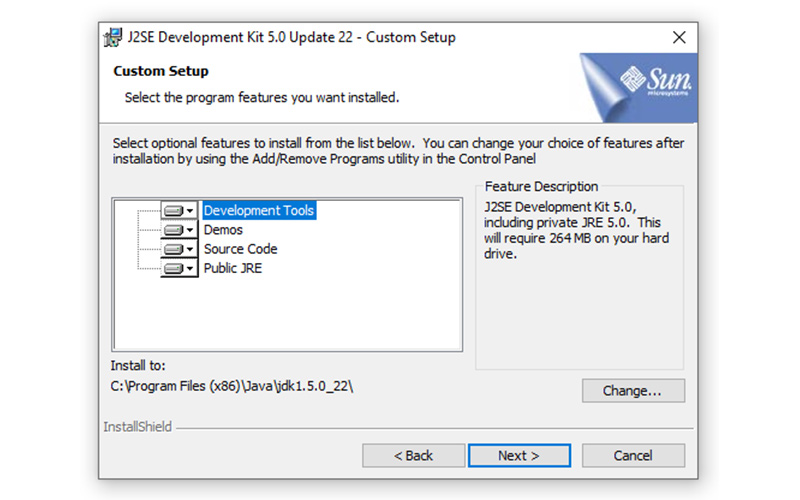The height and width of the screenshot is (500, 800).
Task: Open the Demos install-option dropdown arrow
Action: click(190, 230)
